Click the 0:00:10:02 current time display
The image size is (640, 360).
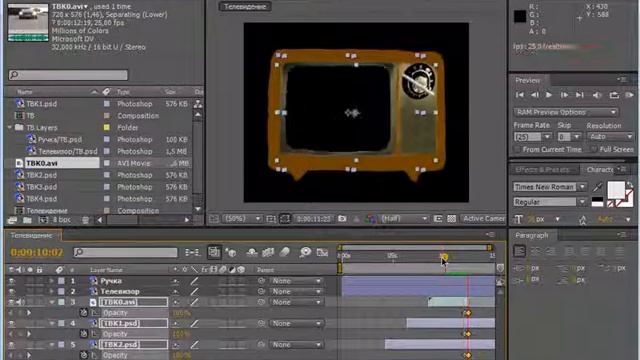[37, 252]
